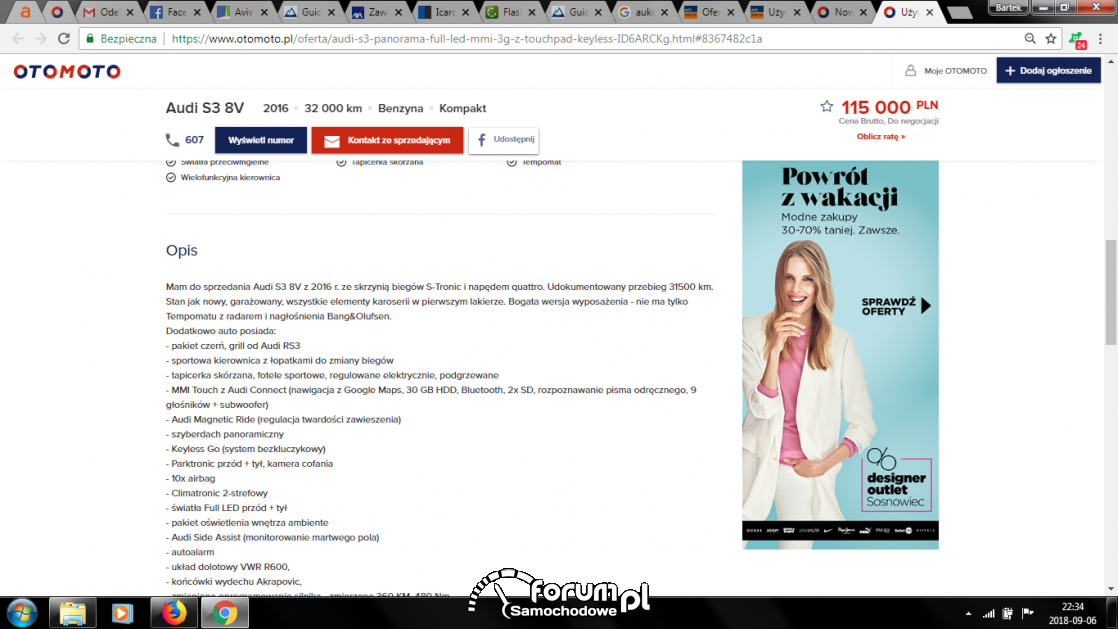Click the Benzyna fuel type text
This screenshot has width=1118, height=629.
tap(401, 108)
